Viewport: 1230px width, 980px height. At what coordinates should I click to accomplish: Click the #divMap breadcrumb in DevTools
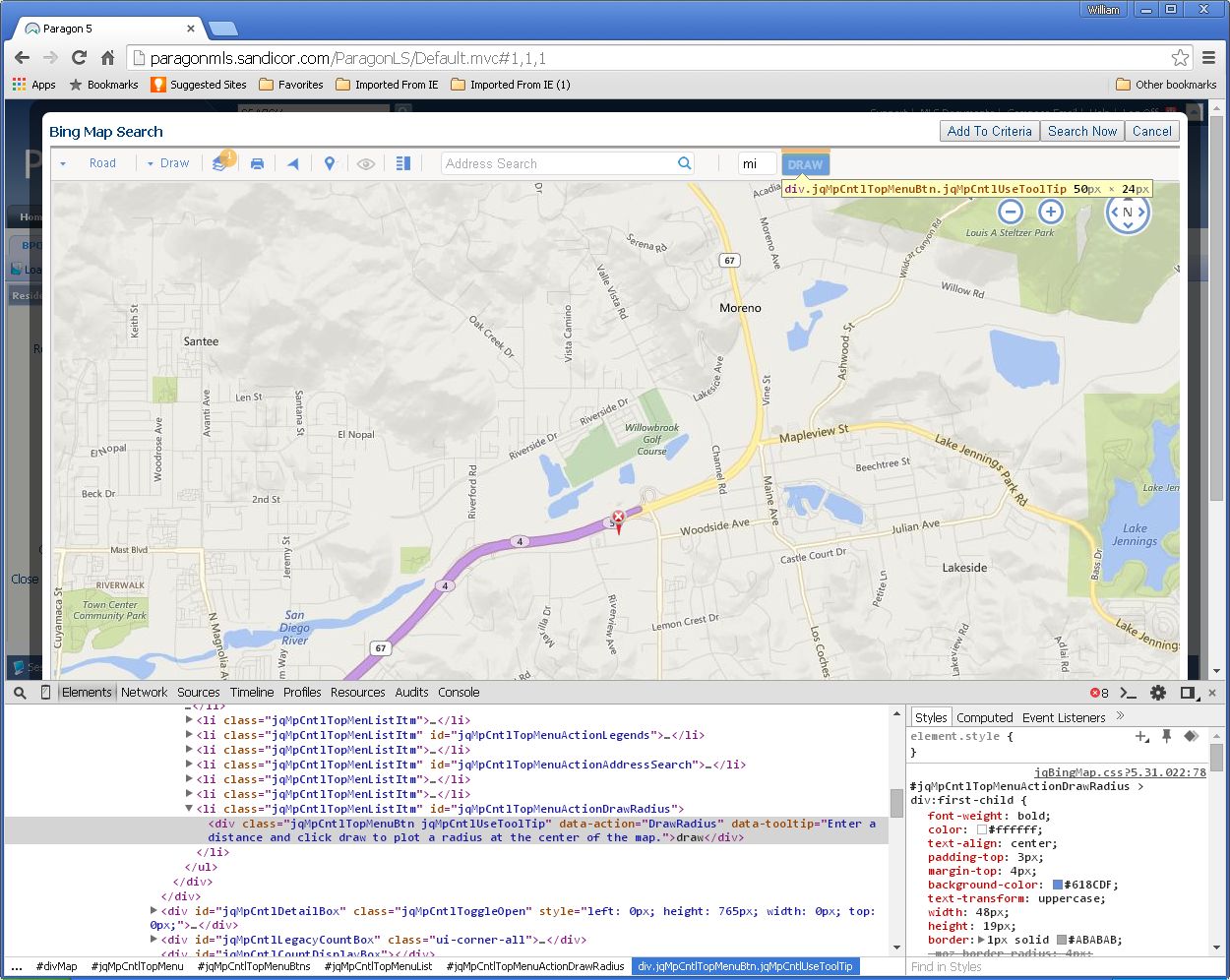pyautogui.click(x=56, y=966)
